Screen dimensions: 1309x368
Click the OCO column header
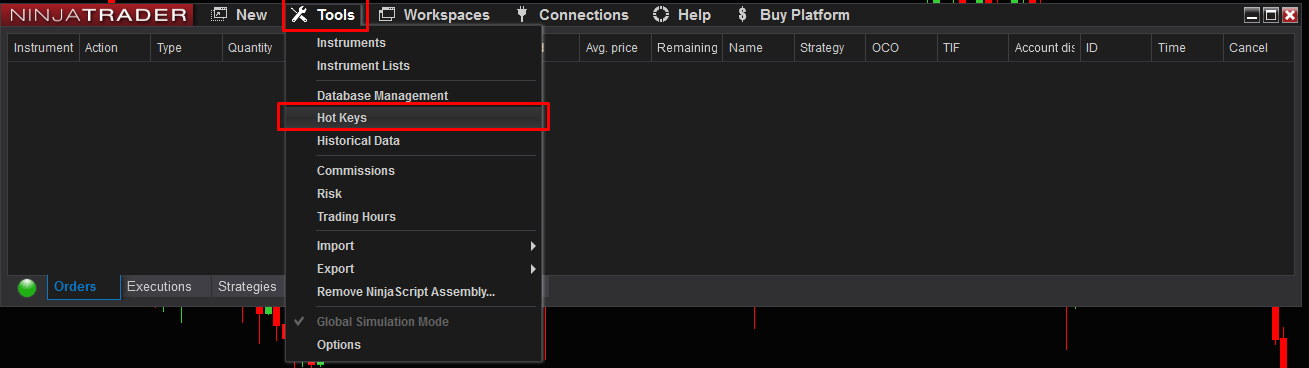click(x=901, y=48)
